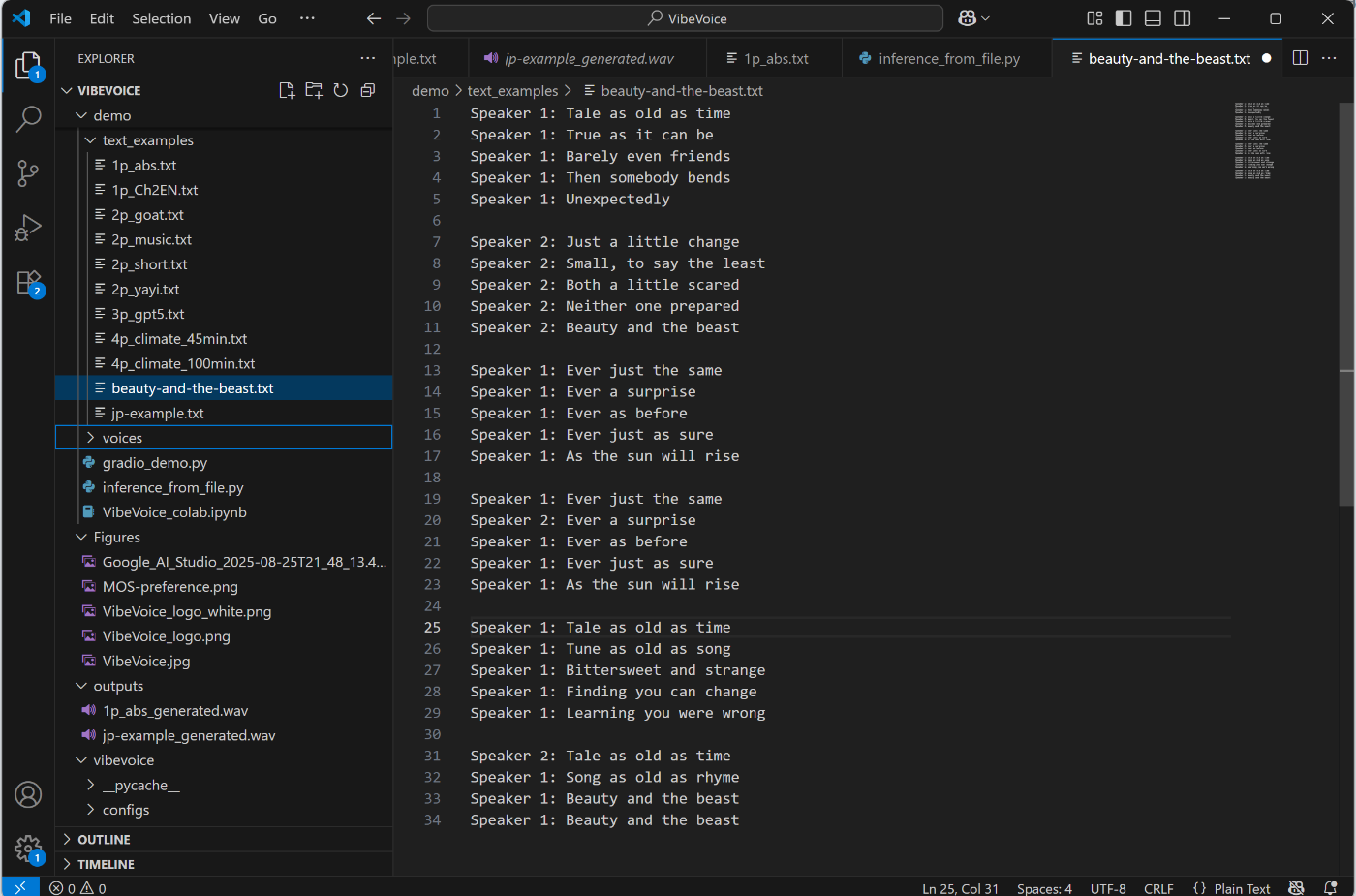Click the New File icon in Explorer
This screenshot has height=896, width=1356.
(x=287, y=90)
